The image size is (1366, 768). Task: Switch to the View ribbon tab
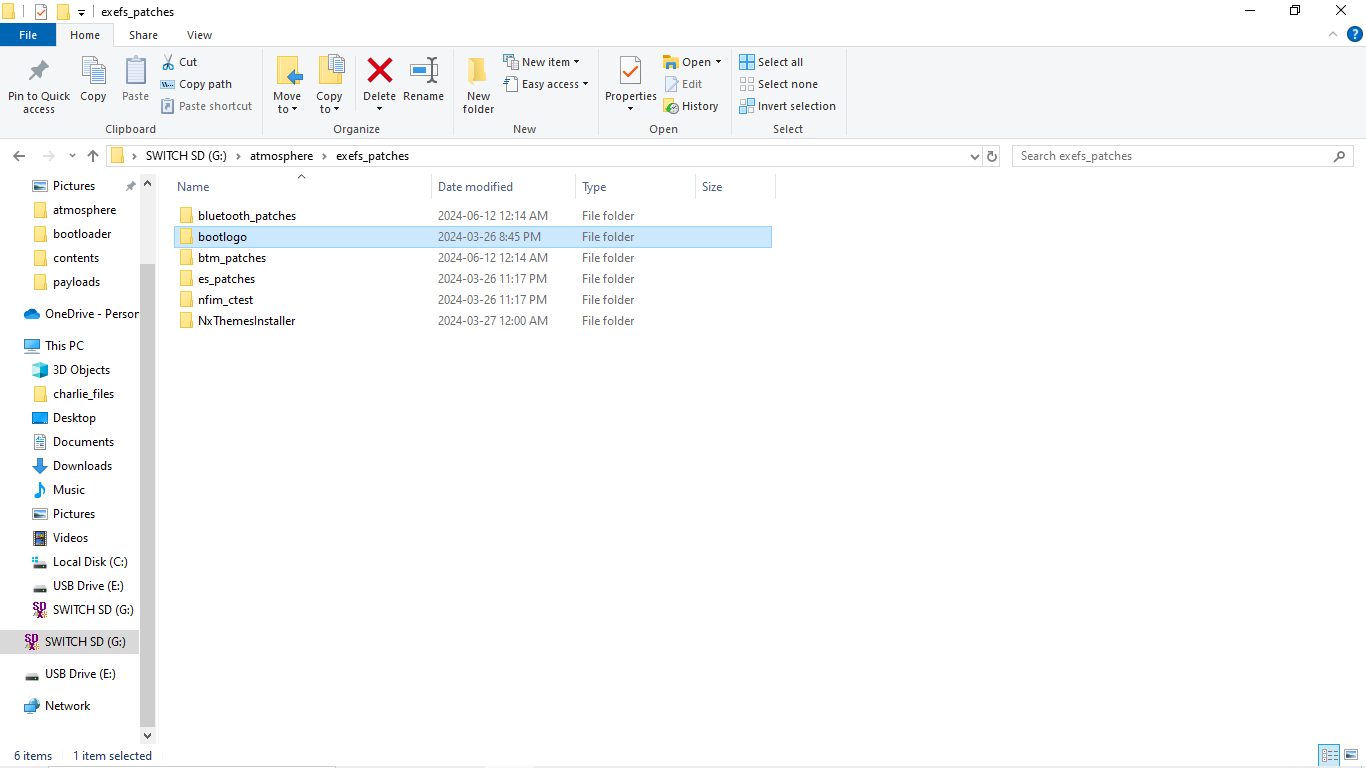click(199, 35)
